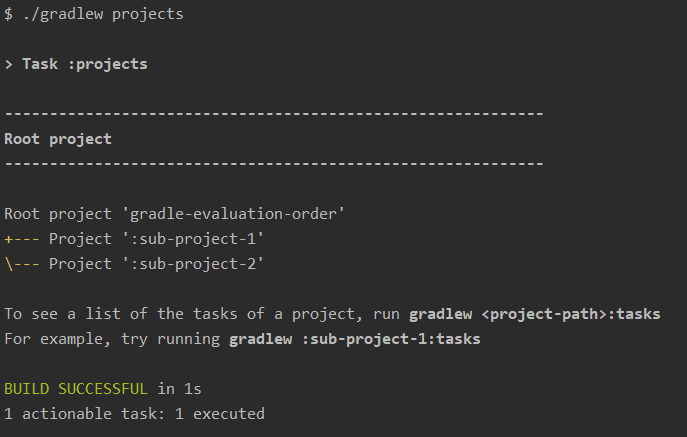Image resolution: width=687 pixels, height=437 pixels.
Task: Click the dashed separator below 'Root project' heading
Action: (273, 163)
